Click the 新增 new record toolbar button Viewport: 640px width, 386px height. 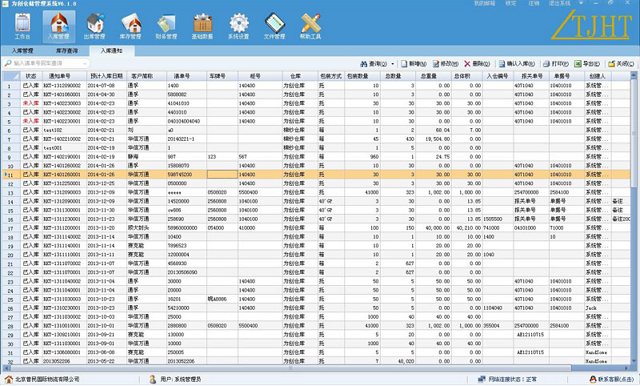(413, 64)
